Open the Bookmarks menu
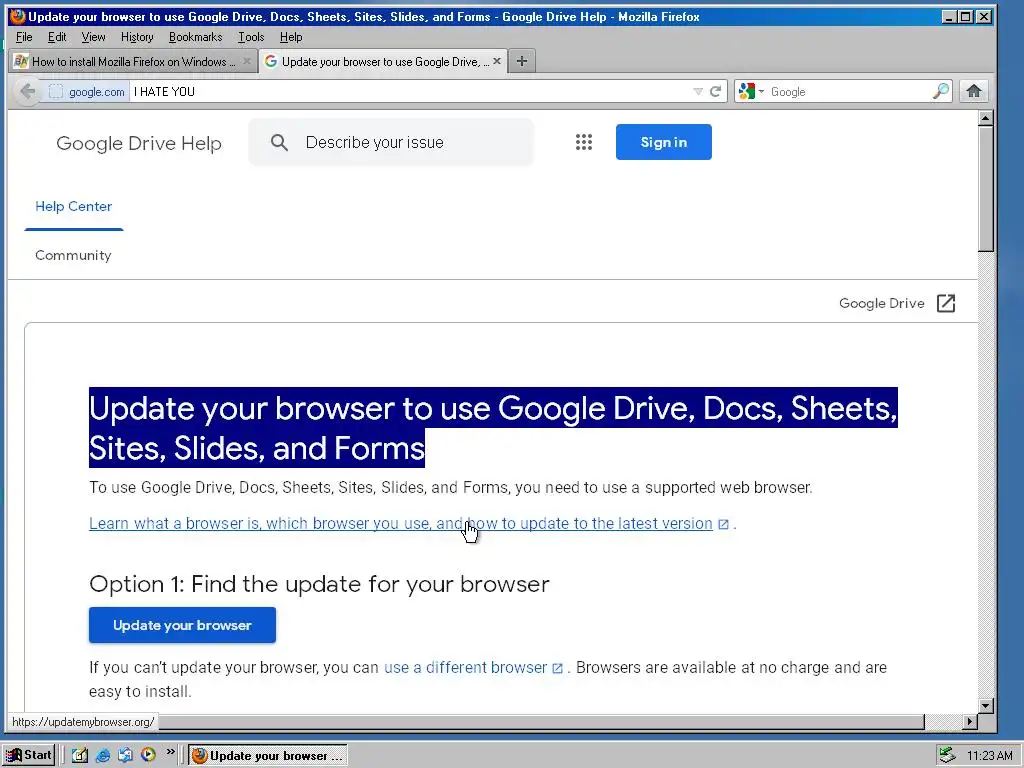Screen dimensions: 1024x768 pos(195,37)
